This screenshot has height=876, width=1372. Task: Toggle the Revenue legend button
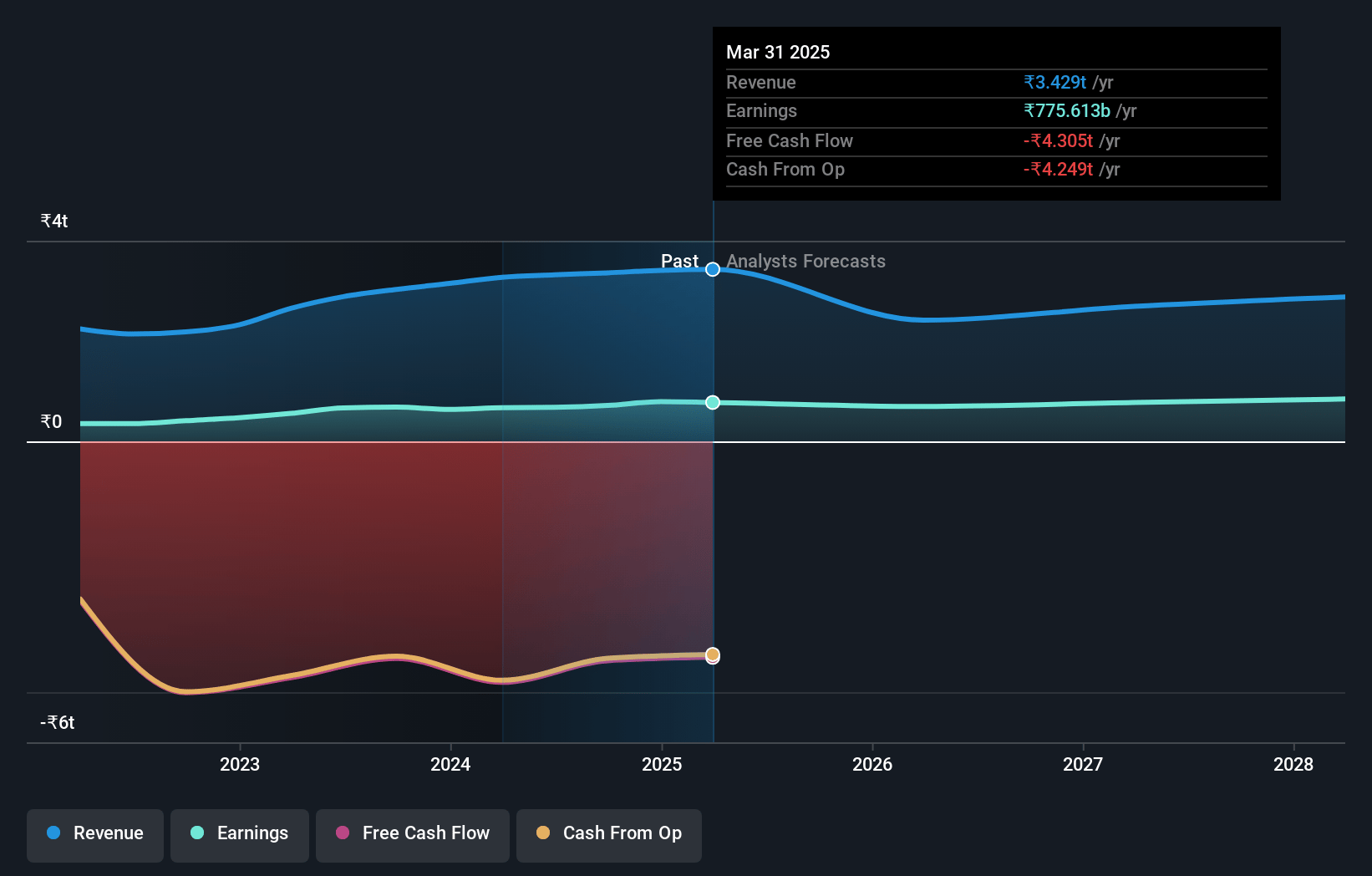95,835
